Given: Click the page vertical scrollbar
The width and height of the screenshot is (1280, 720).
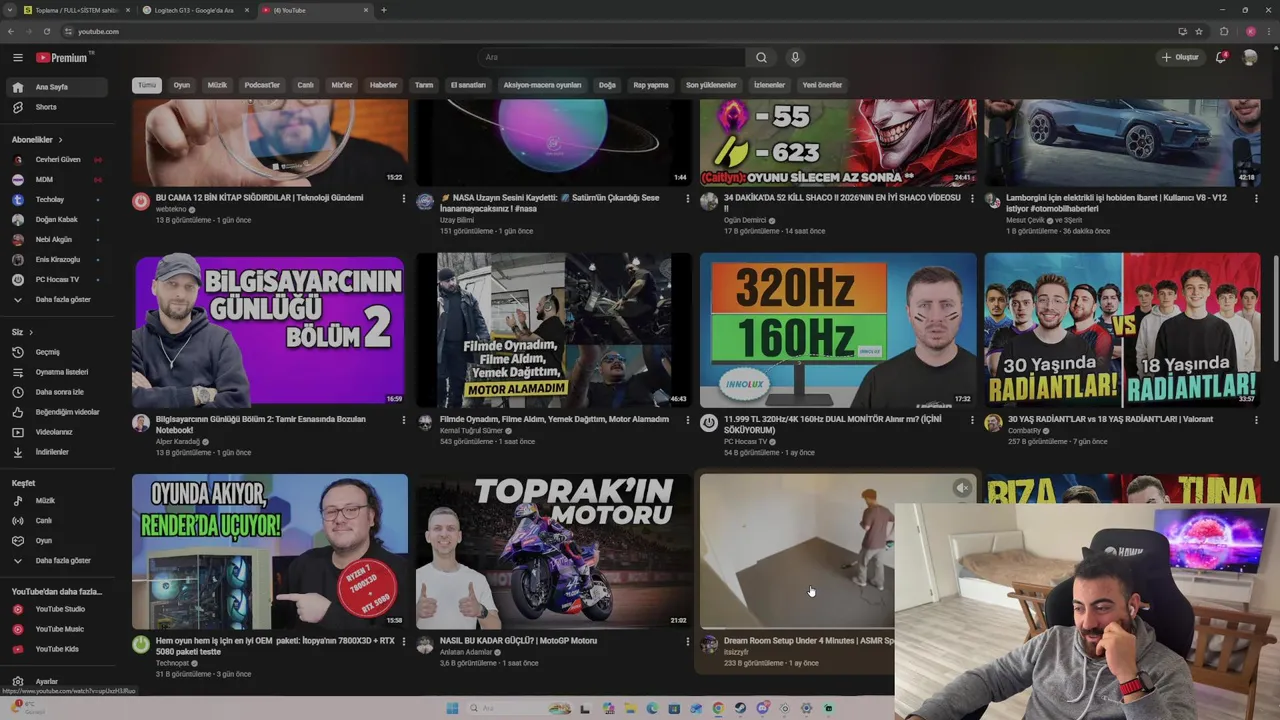Looking at the screenshot, I should [1274, 310].
